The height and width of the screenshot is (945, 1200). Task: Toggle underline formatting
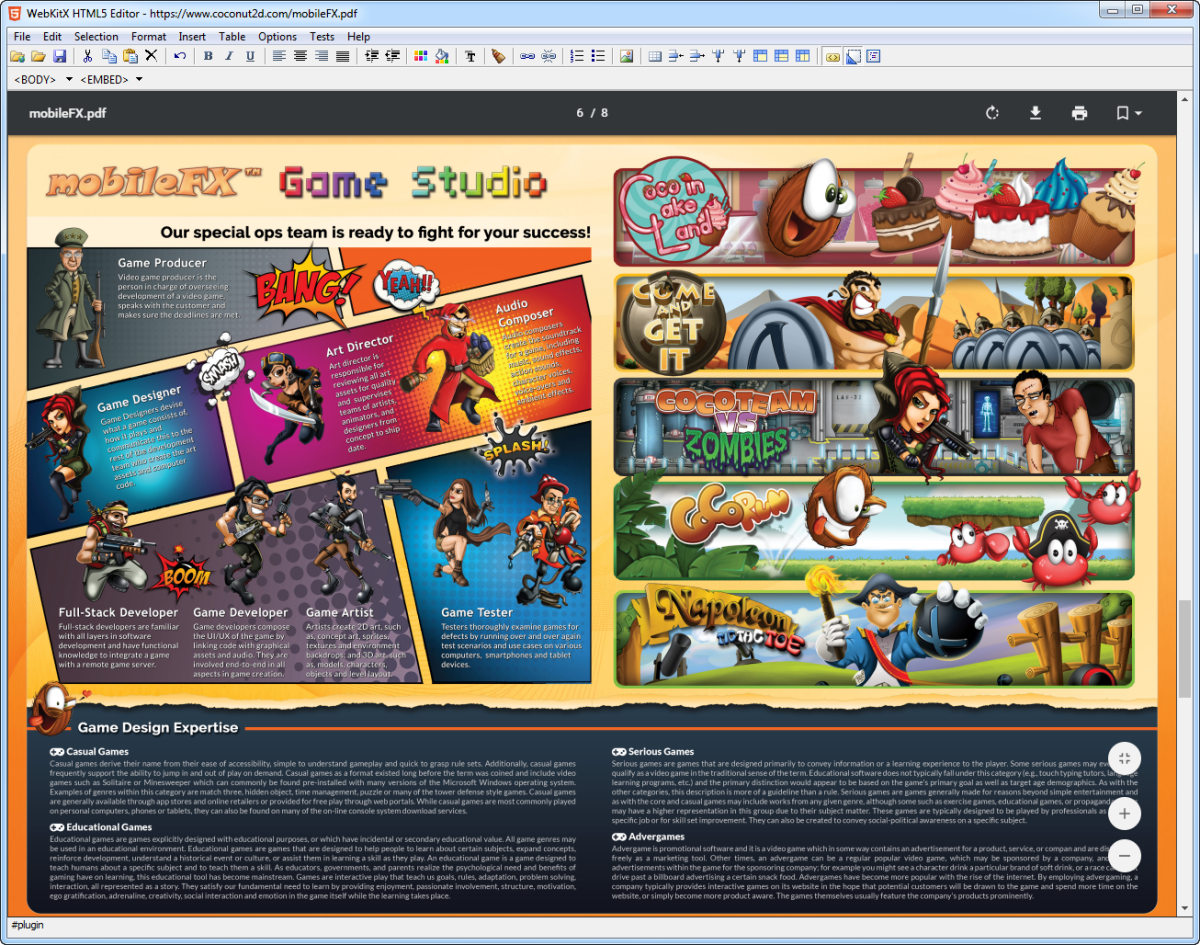click(250, 56)
